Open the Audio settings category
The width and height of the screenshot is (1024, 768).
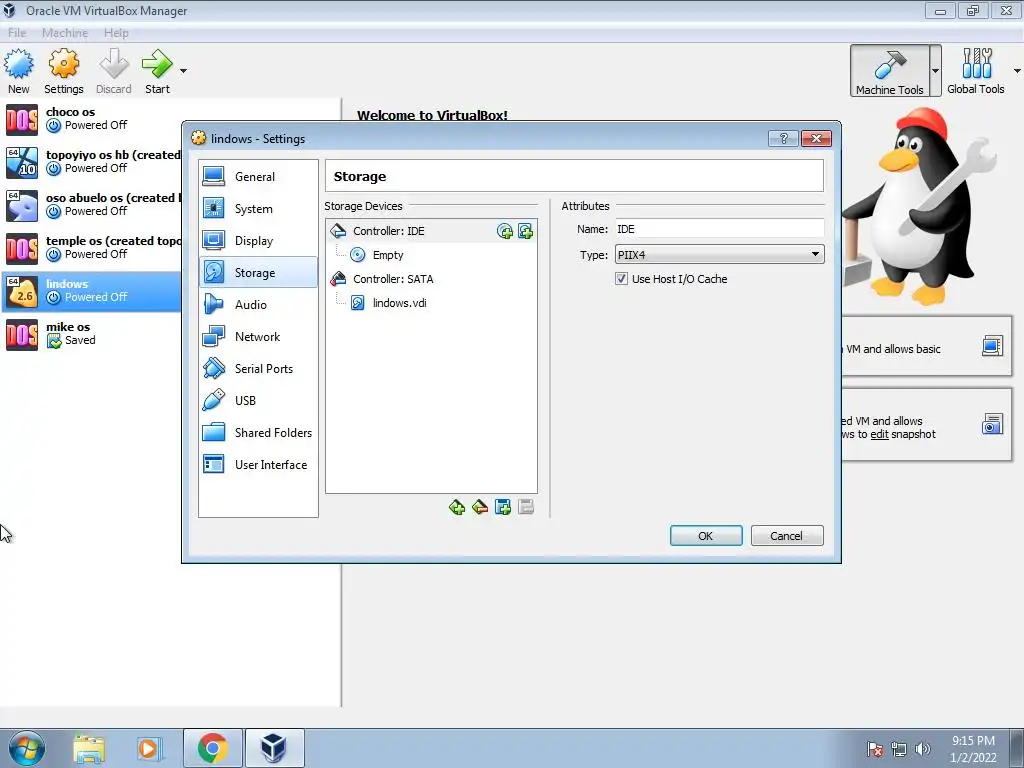tap(258, 305)
